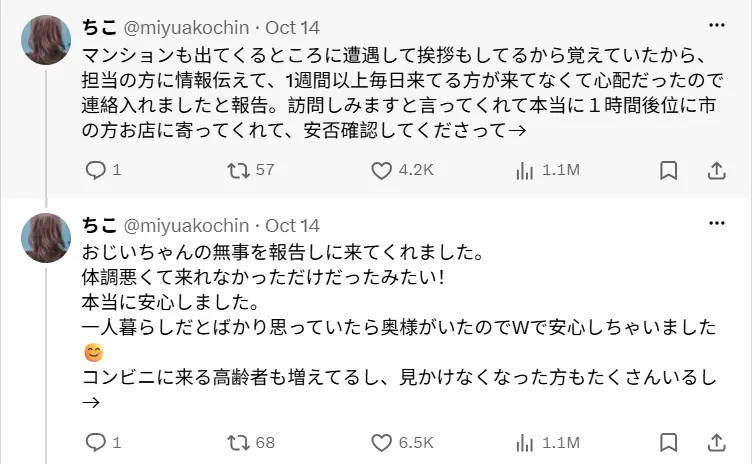The width and height of the screenshot is (753, 464).
Task: Bookmark the second tweet
Action: pos(668,442)
